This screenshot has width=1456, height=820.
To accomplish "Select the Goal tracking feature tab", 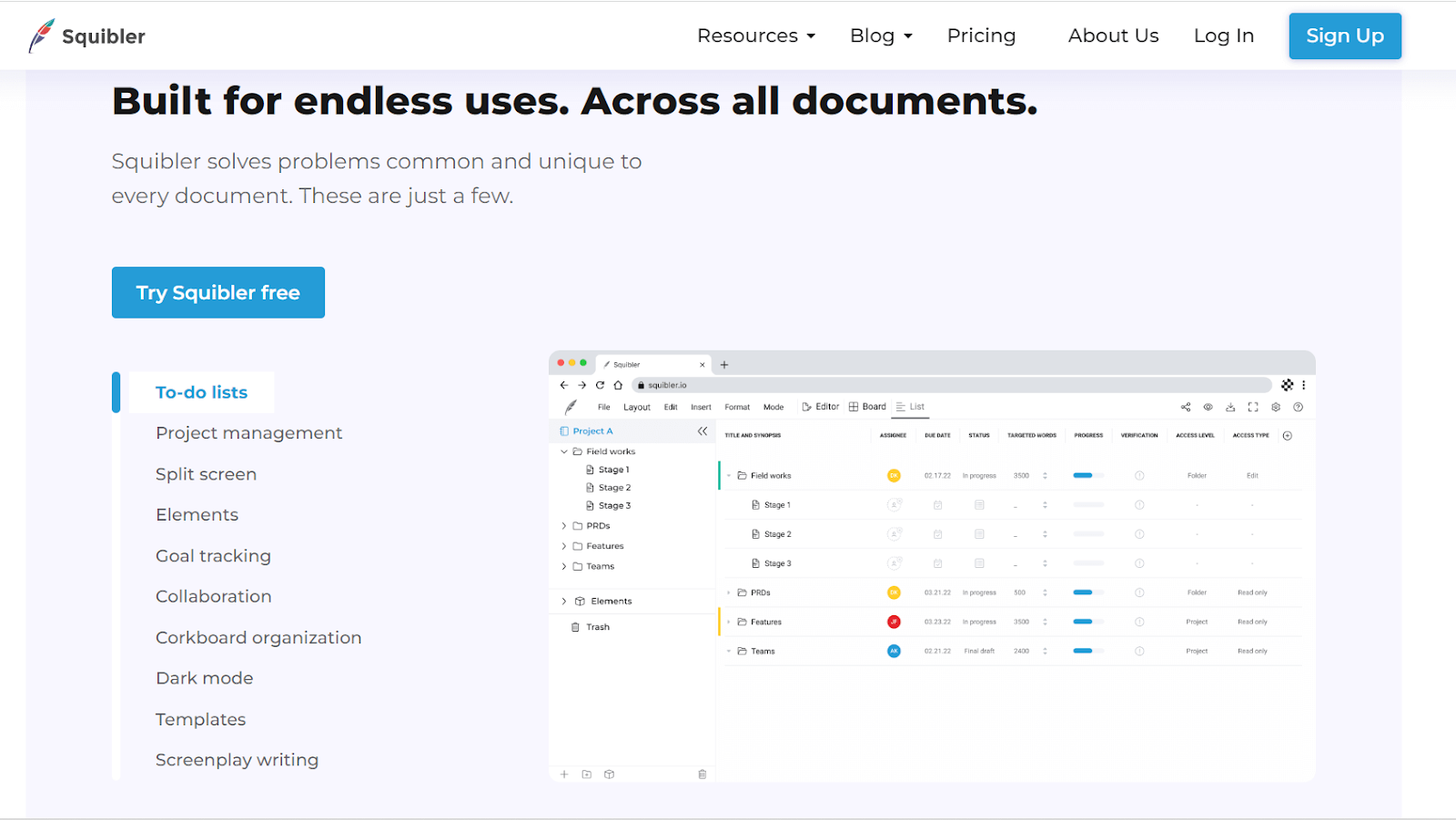I will (213, 556).
